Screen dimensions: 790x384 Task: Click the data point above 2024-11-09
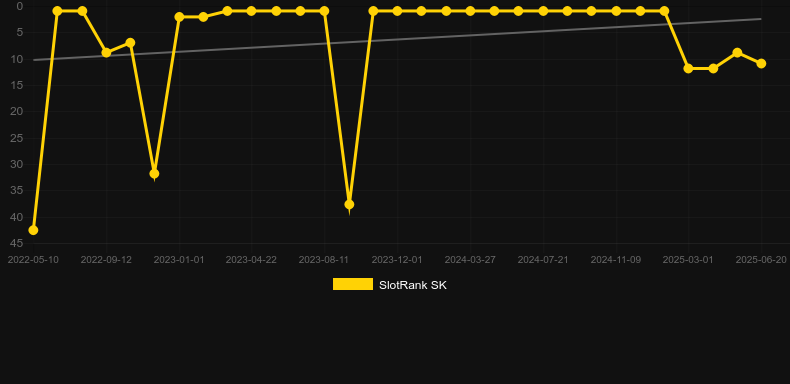(616, 11)
